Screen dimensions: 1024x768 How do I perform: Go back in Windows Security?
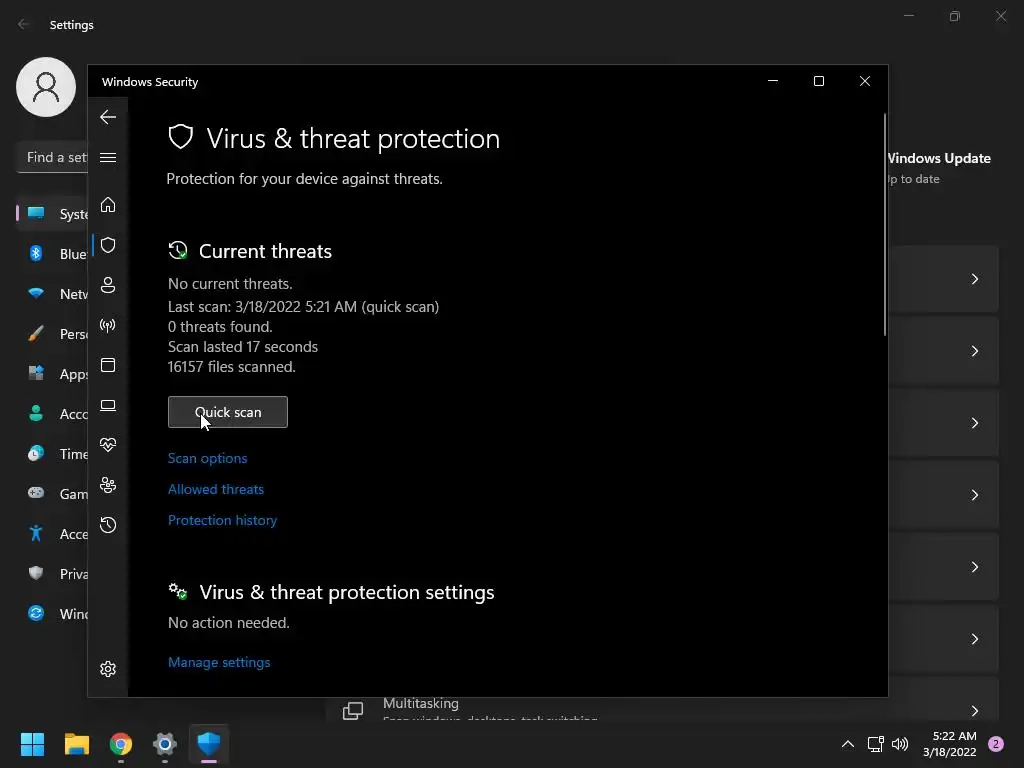(x=108, y=117)
